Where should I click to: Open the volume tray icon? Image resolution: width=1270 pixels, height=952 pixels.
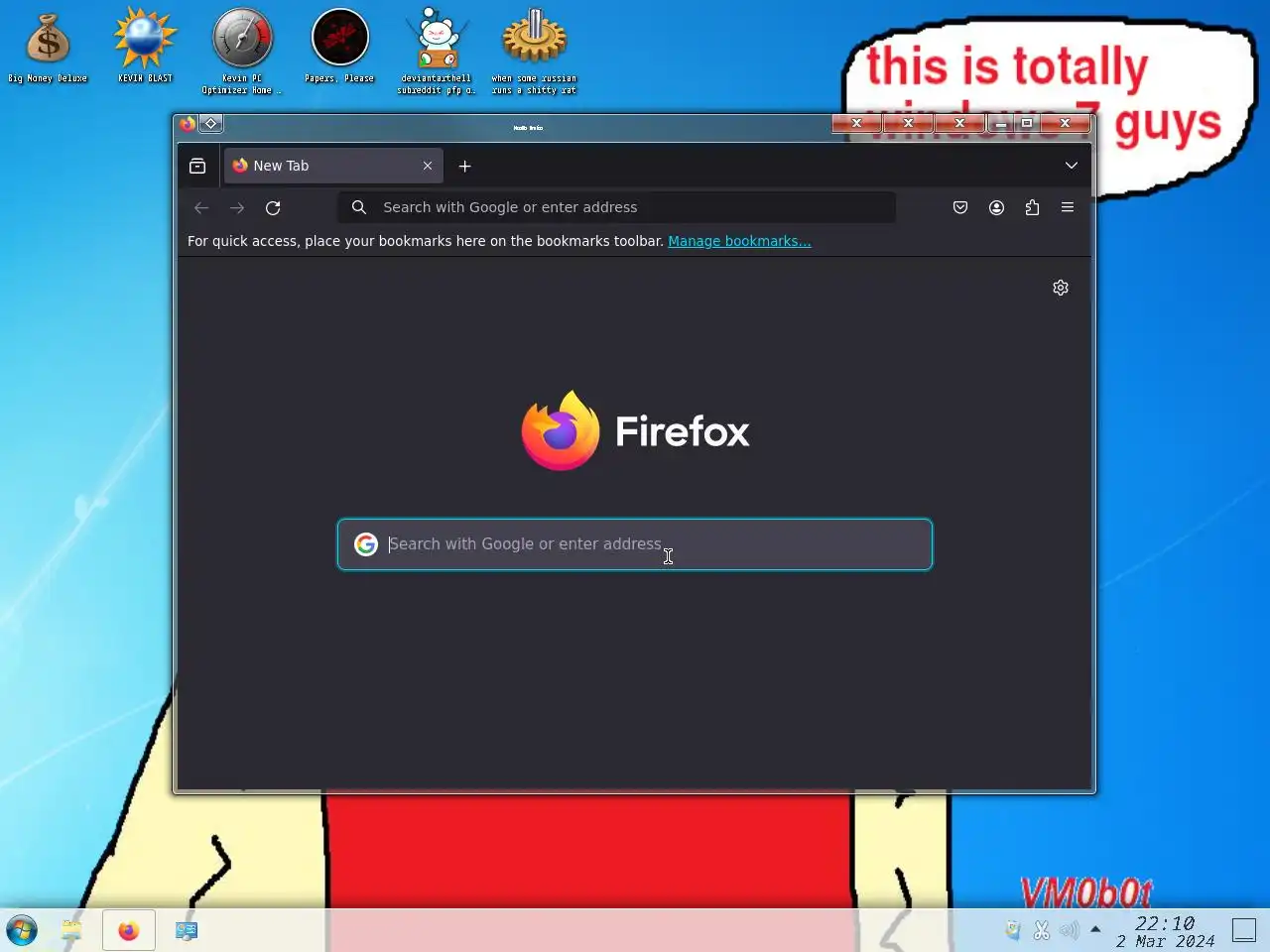click(x=1069, y=930)
